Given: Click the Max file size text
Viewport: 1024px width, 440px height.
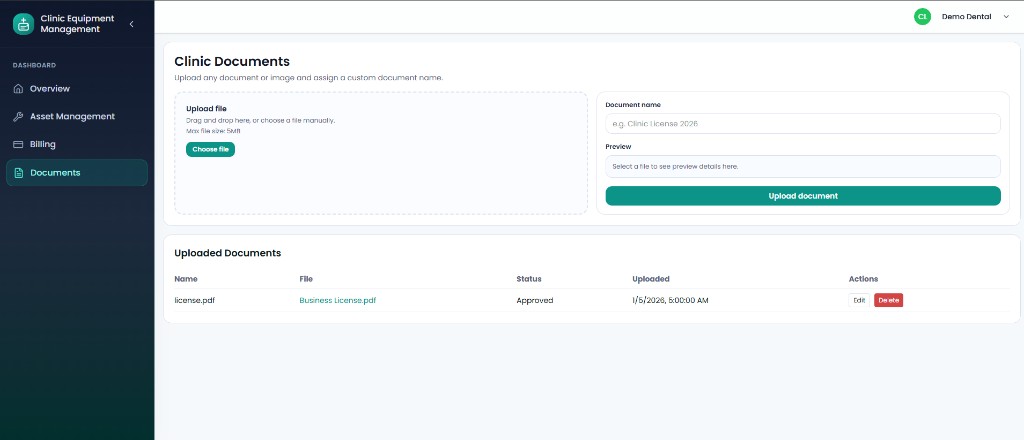Looking at the screenshot, I should [213, 131].
